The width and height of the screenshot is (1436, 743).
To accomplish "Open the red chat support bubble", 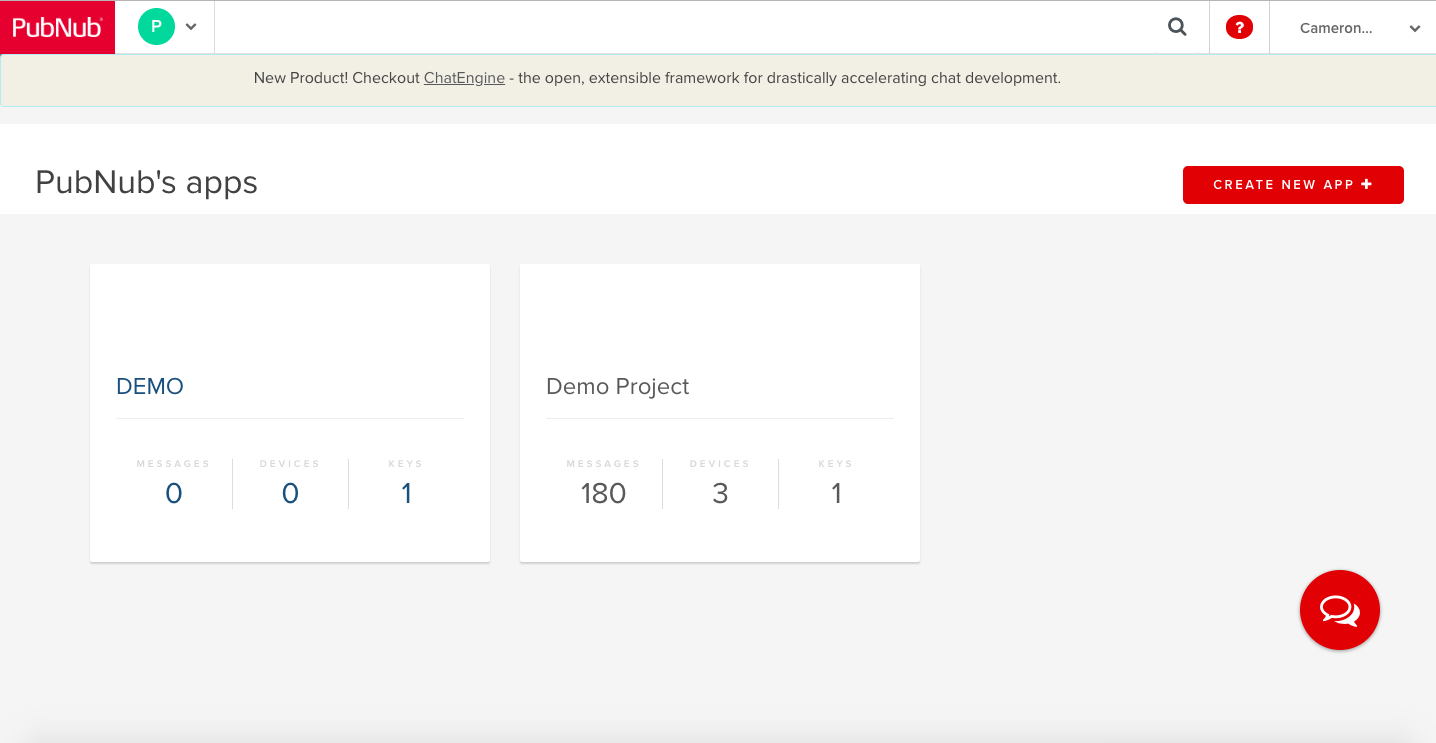I will 1339,610.
